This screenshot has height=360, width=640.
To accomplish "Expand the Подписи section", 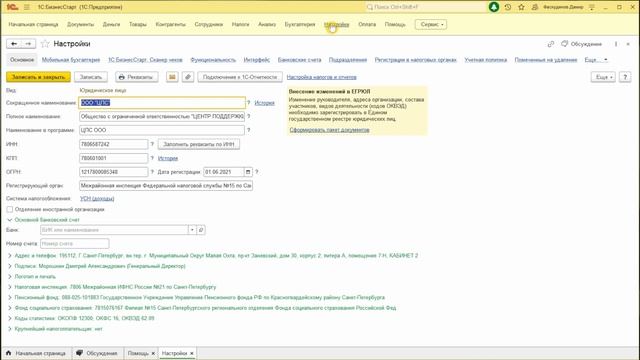I will (x=10, y=266).
